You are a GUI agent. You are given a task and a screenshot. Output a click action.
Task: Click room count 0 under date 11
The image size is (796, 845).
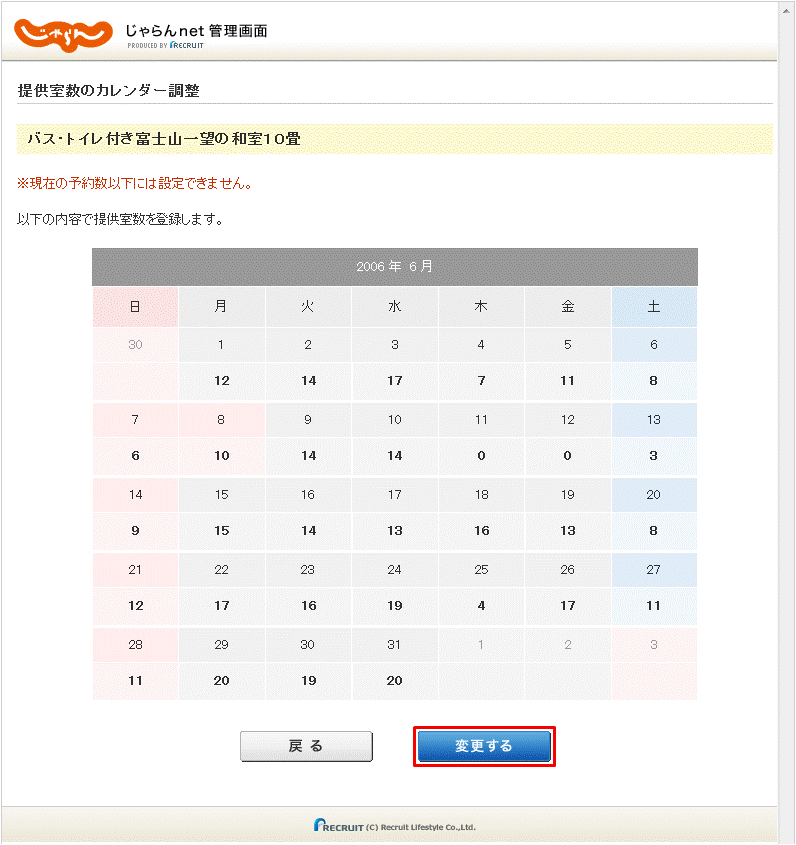481,456
